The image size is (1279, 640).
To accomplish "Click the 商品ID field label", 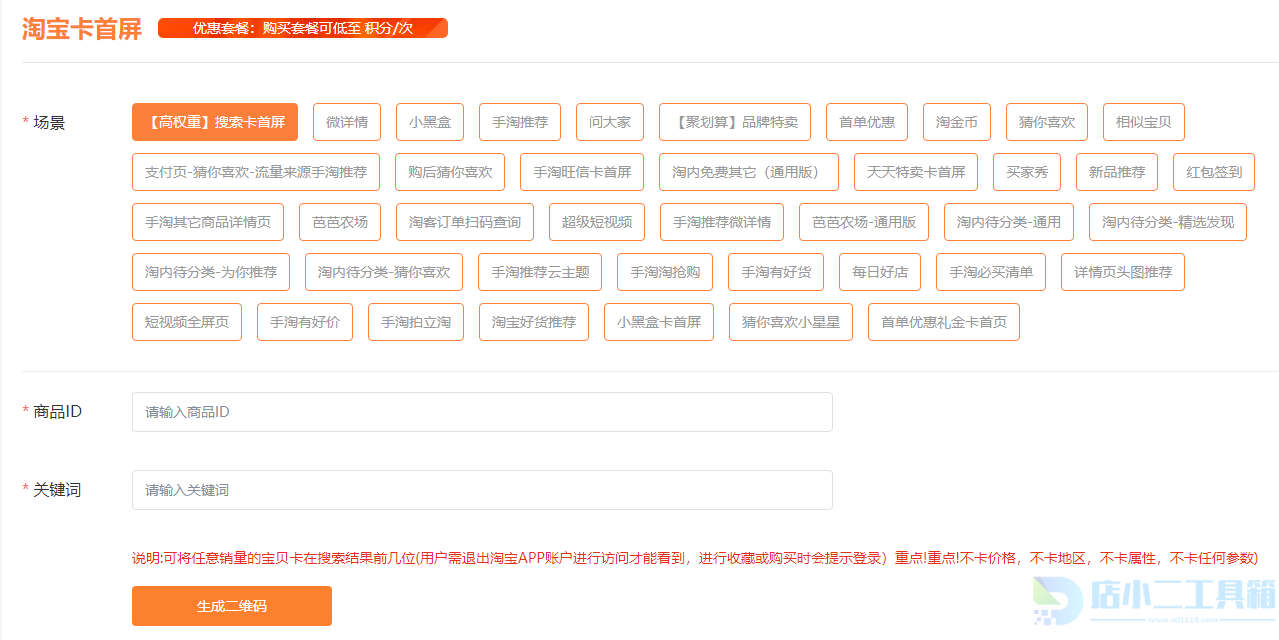I will [57, 411].
